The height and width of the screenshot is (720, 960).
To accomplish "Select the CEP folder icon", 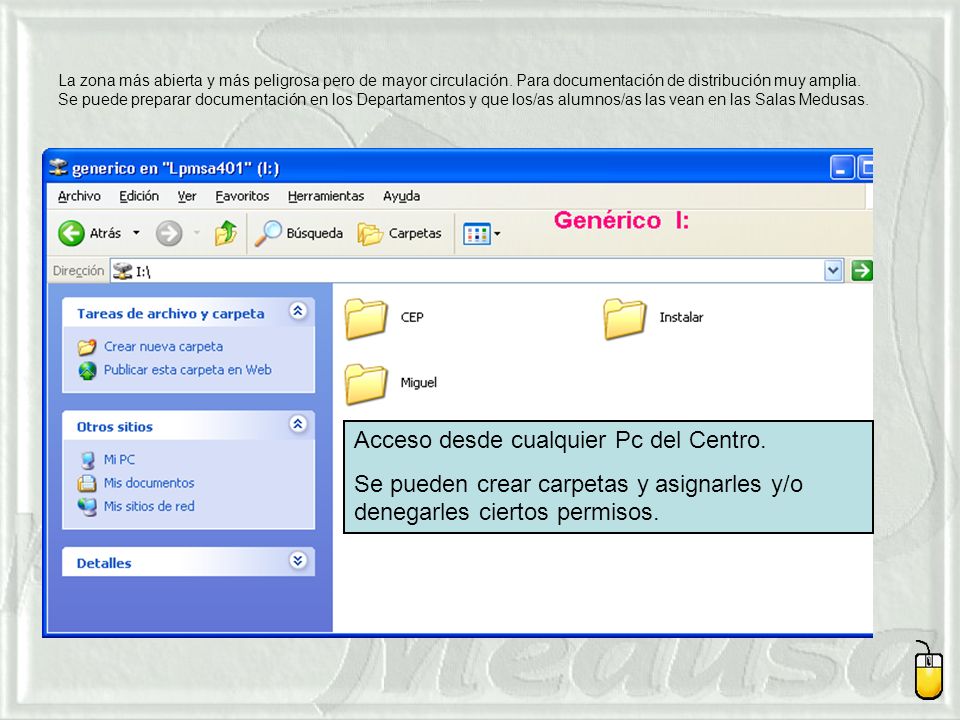I will [366, 318].
